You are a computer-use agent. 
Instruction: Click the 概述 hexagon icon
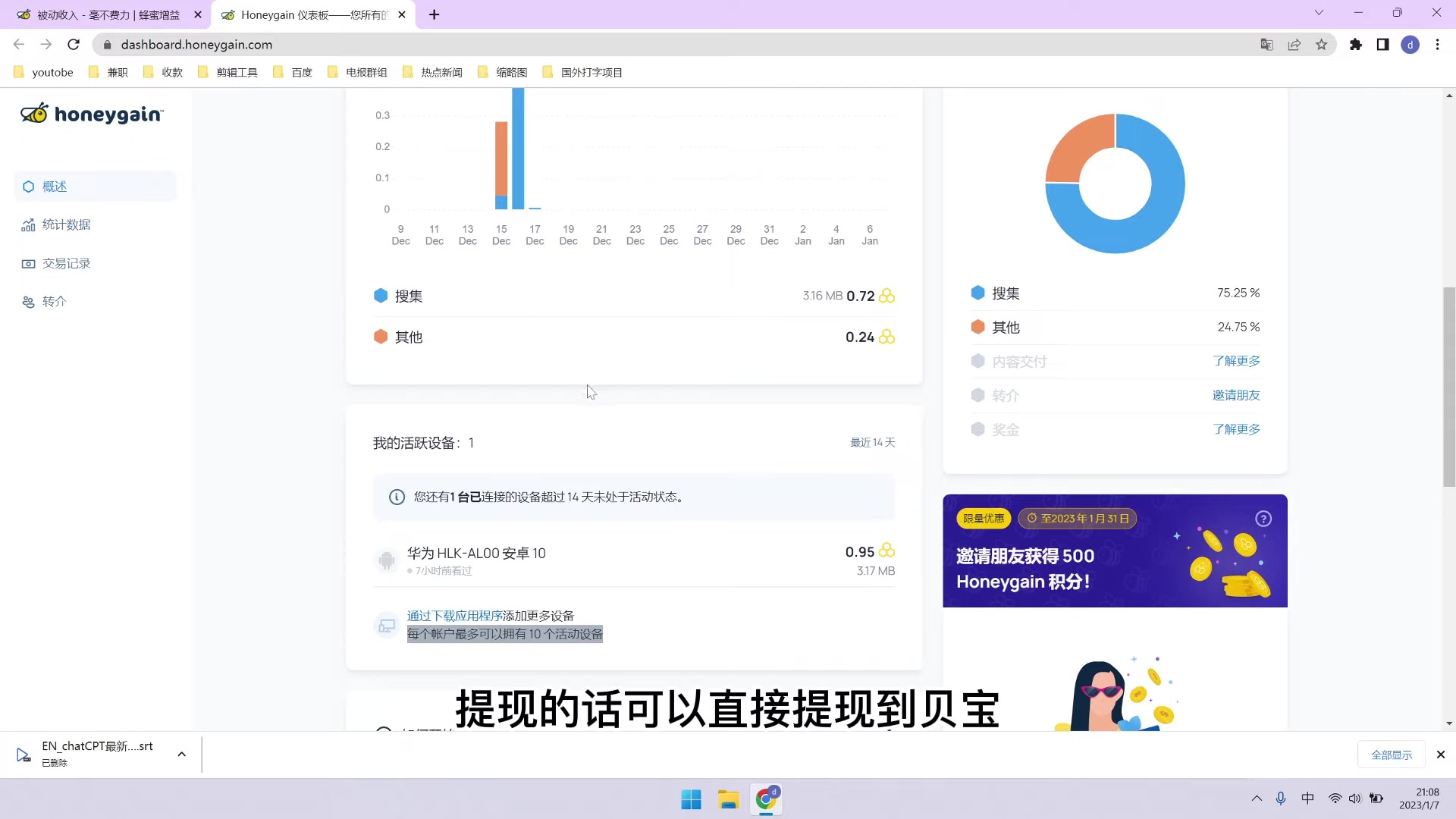[28, 187]
